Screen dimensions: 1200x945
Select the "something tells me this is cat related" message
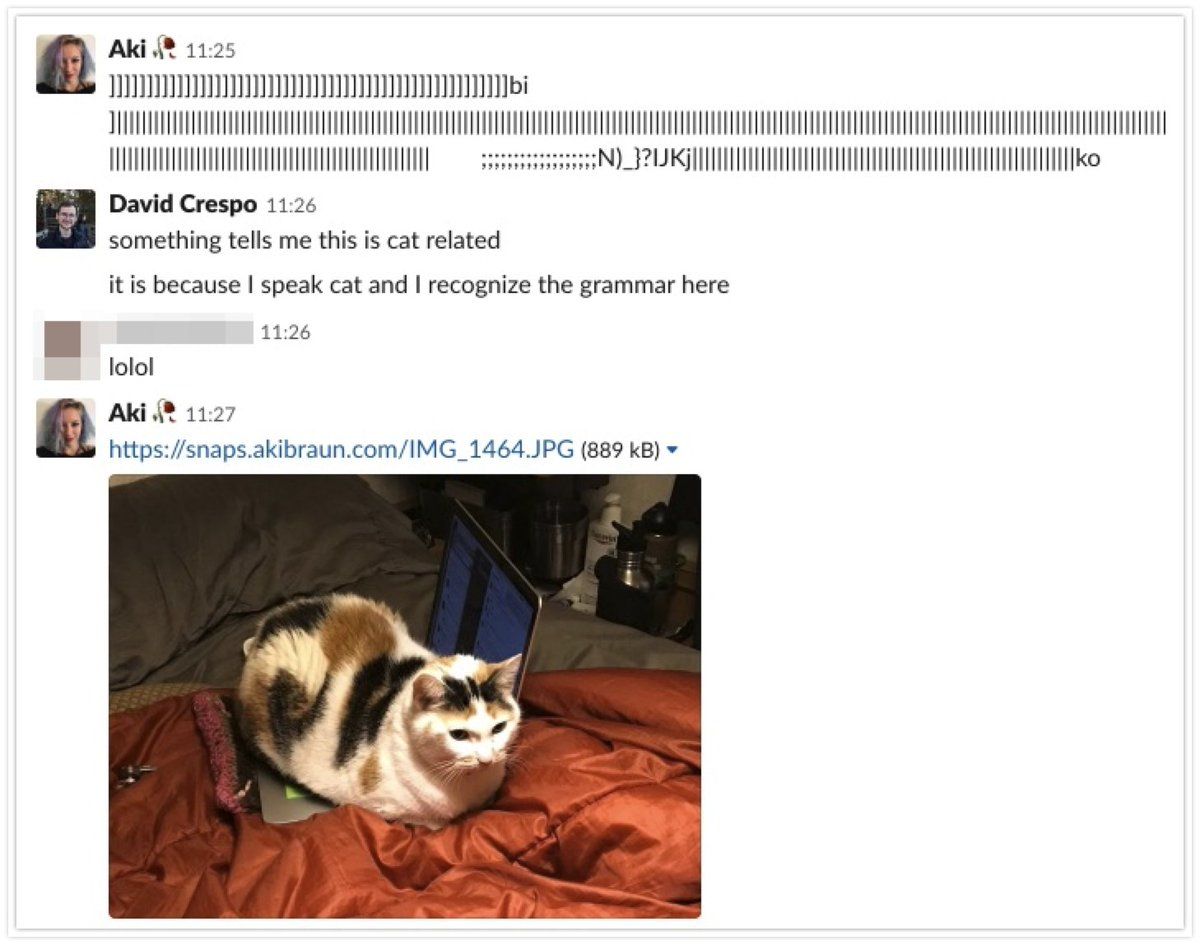[x=304, y=240]
